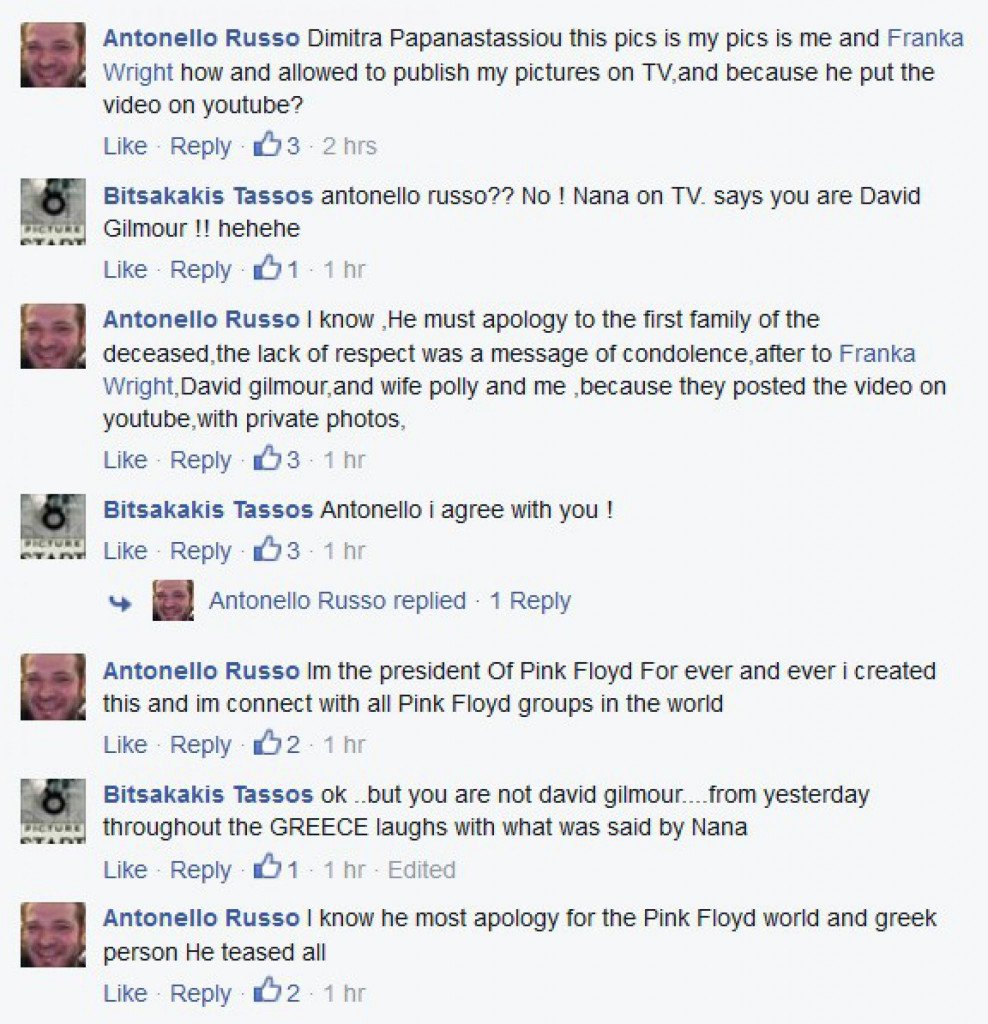
Task: Click the thumbs-up icon on the 'president Of Pink Floyd' comment
Action: coord(267,743)
